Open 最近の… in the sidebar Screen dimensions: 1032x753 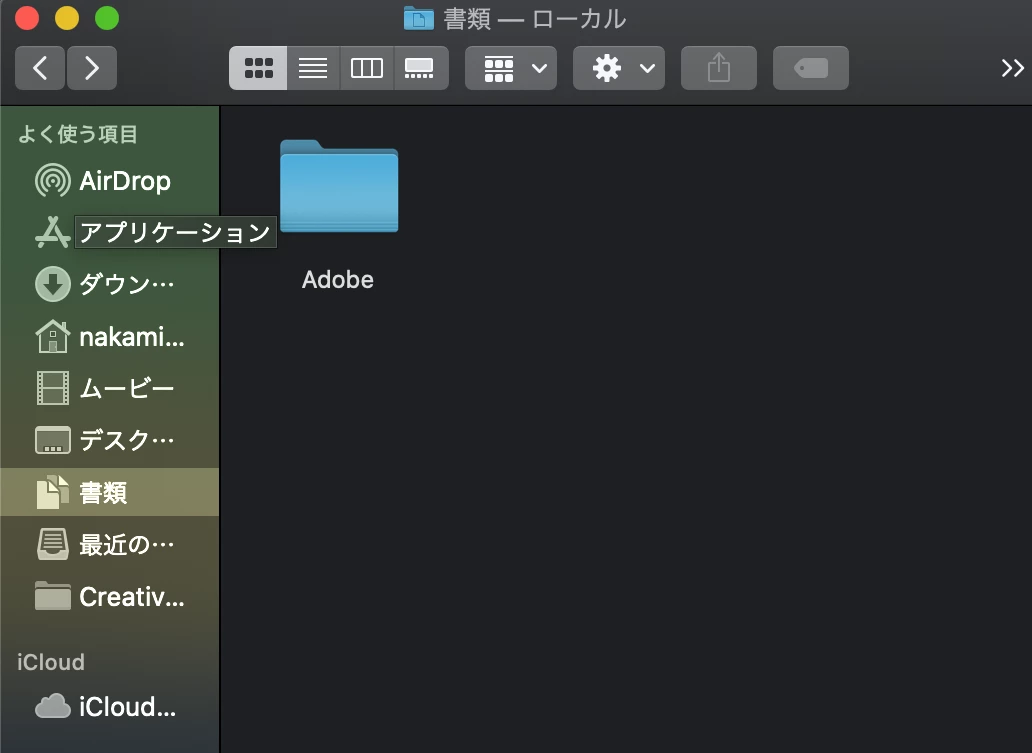[x=127, y=544]
